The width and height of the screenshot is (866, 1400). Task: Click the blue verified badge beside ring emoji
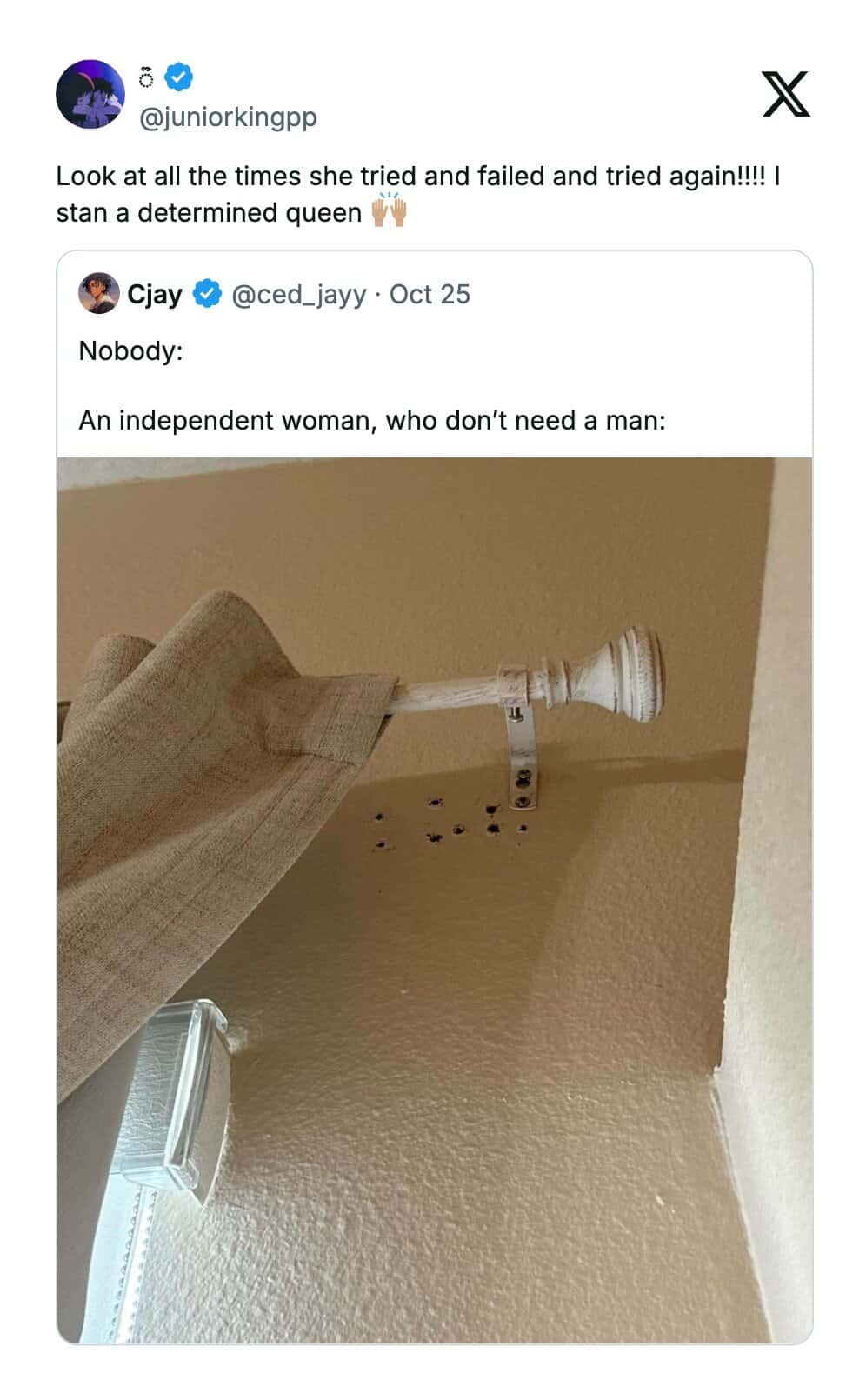click(178, 77)
